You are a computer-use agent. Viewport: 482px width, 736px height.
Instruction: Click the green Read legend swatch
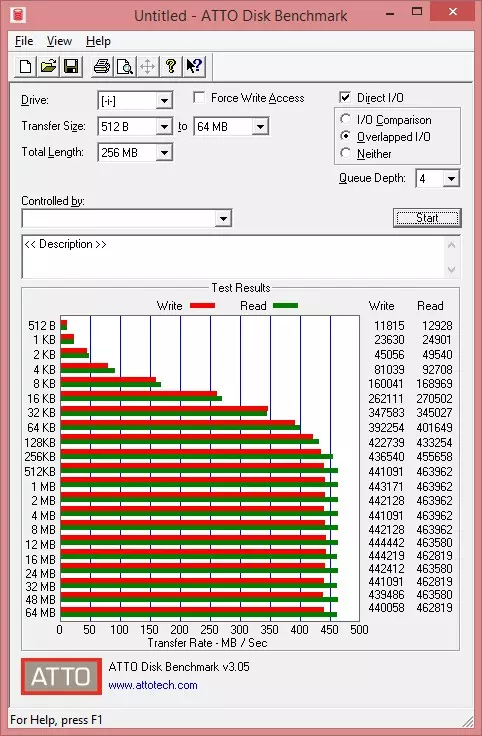pyautogui.click(x=285, y=306)
